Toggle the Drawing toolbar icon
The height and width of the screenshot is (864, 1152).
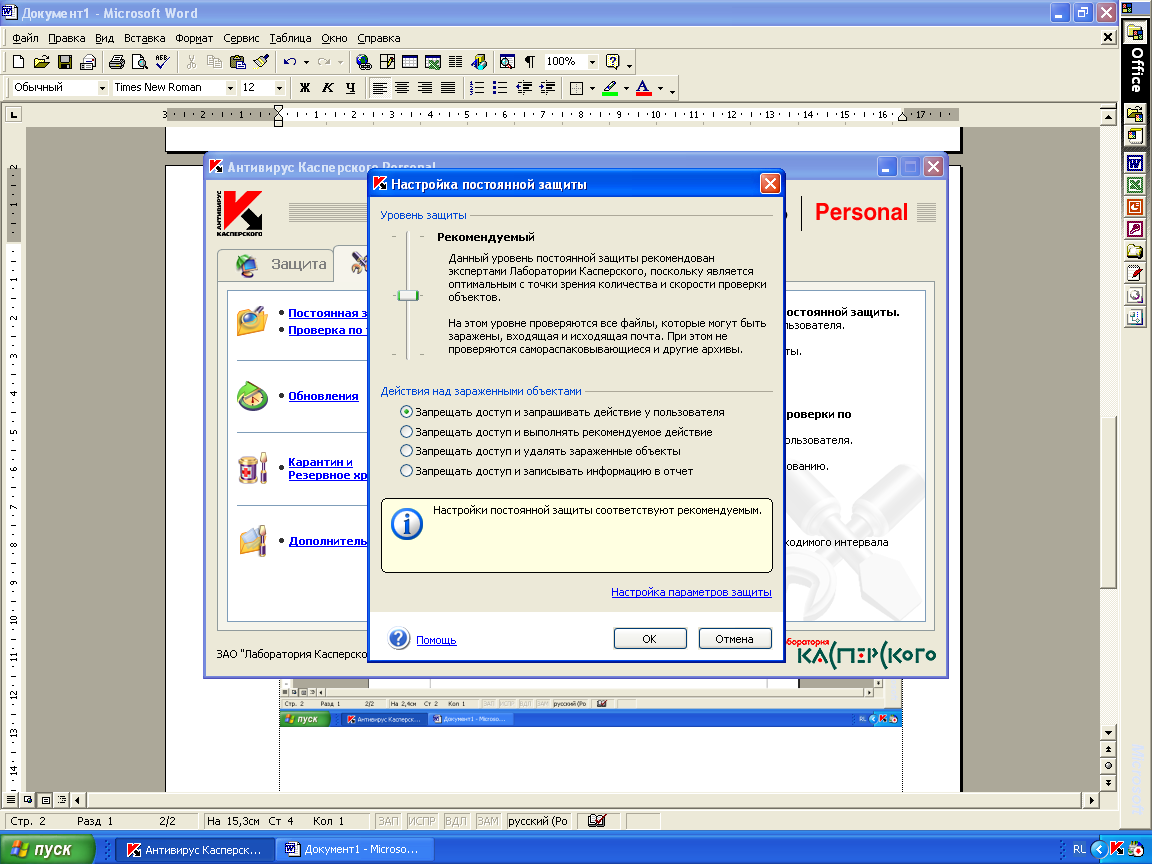click(479, 62)
